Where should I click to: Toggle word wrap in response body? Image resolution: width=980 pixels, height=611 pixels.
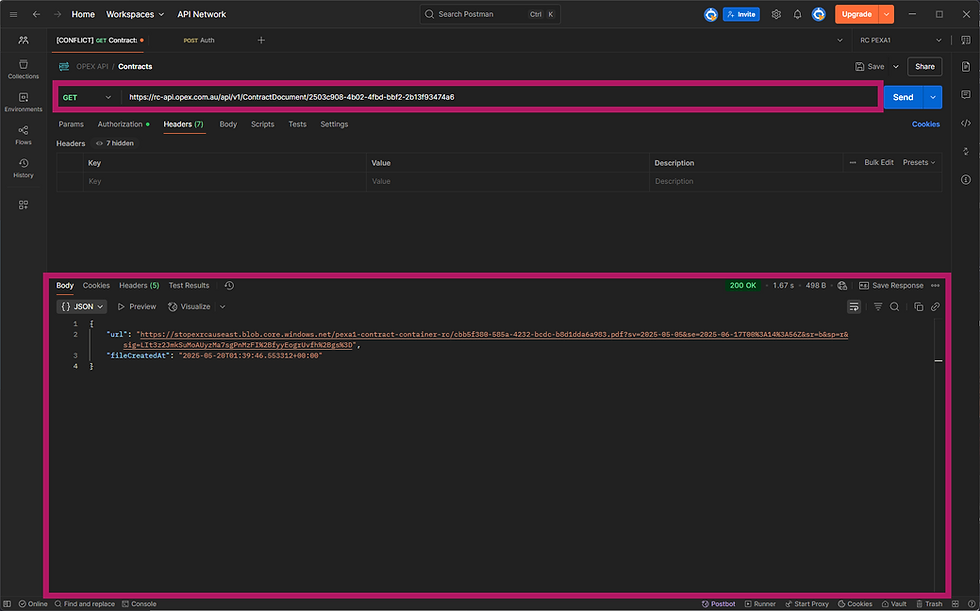854,307
